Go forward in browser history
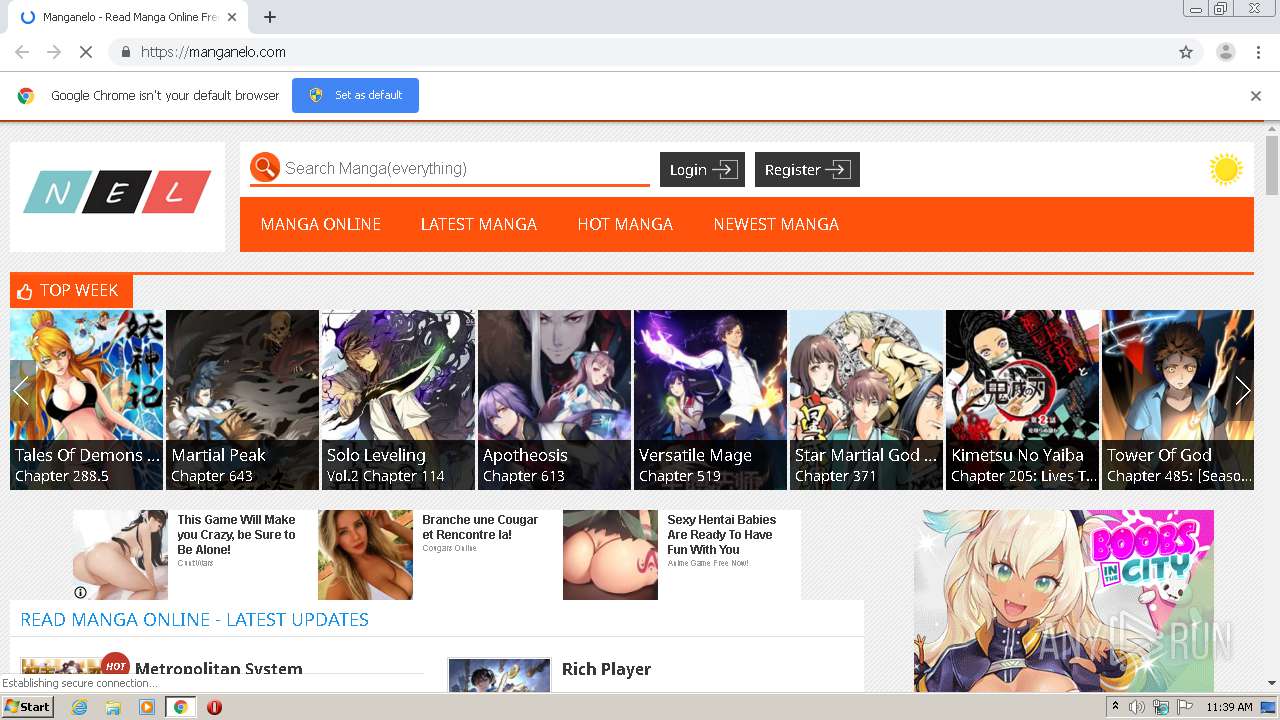The image size is (1280, 720). pyautogui.click(x=54, y=52)
